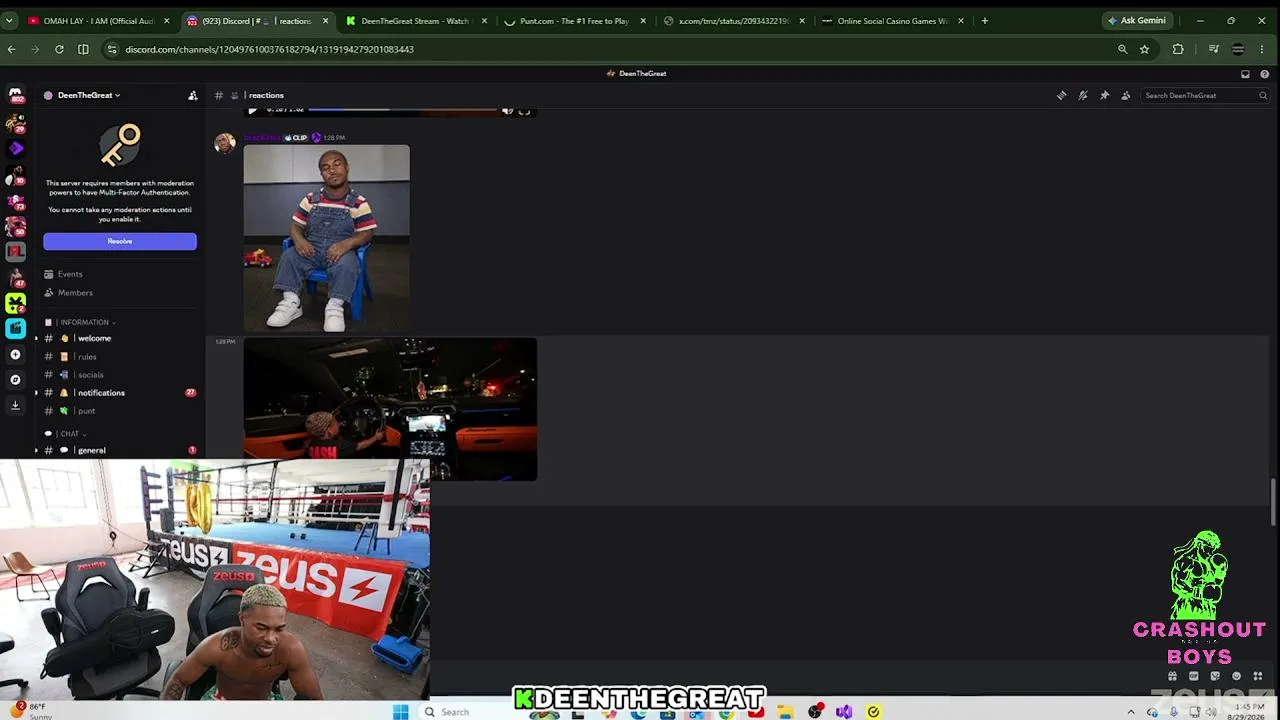Click the address bar URL

tap(270, 49)
